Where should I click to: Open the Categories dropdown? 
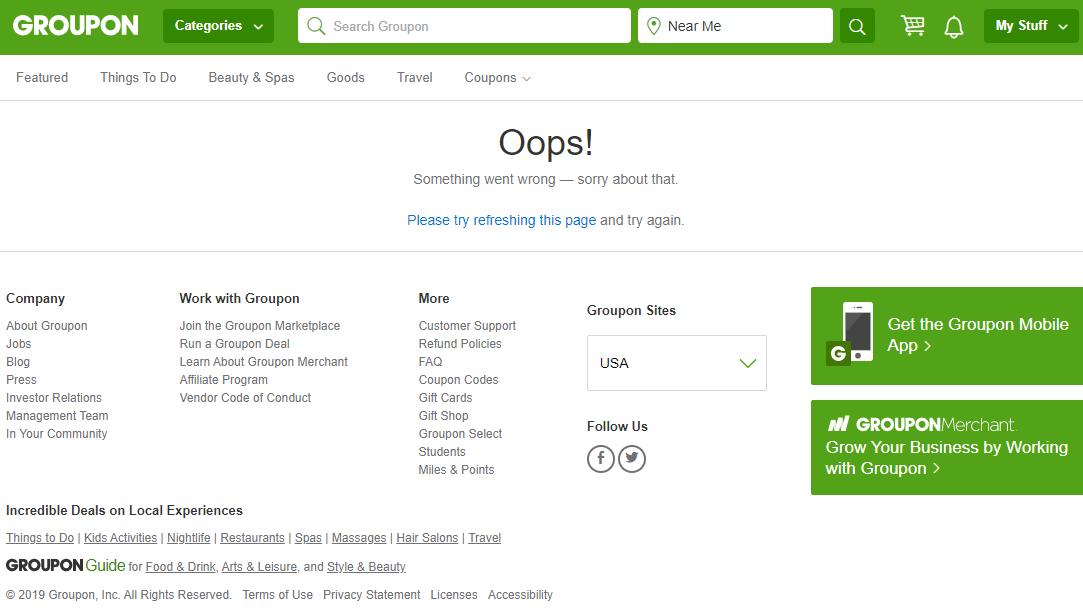pyautogui.click(x=218, y=26)
